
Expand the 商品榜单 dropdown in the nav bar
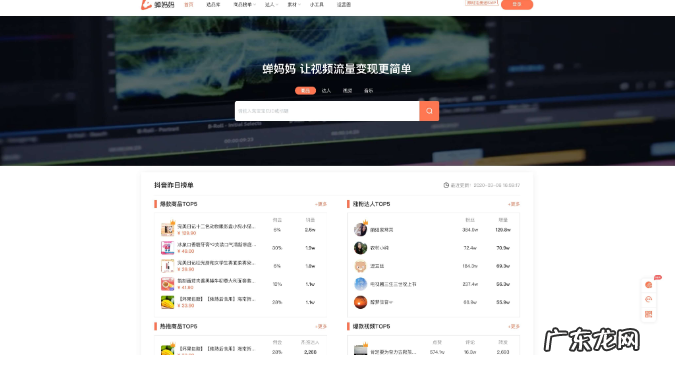(244, 5)
